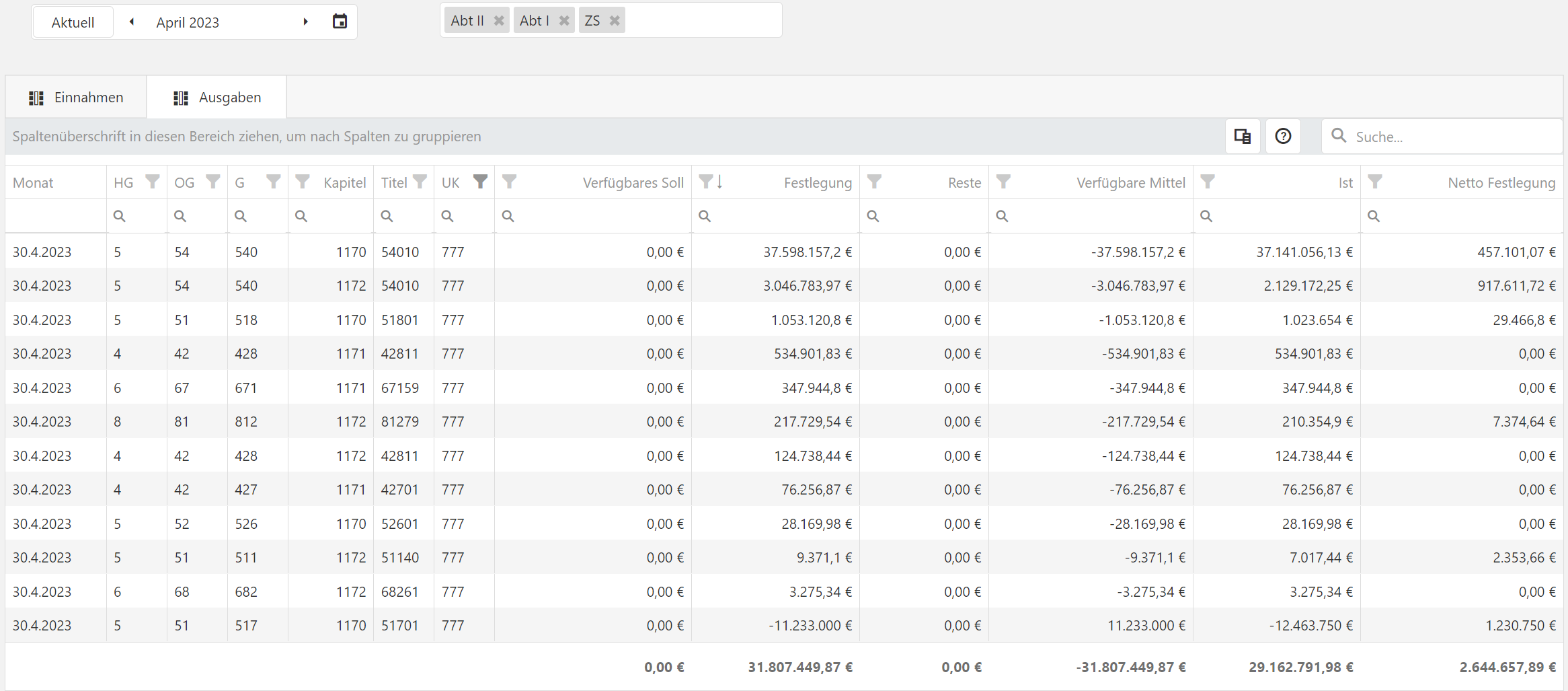Focus the Suche search field

pos(1442,137)
